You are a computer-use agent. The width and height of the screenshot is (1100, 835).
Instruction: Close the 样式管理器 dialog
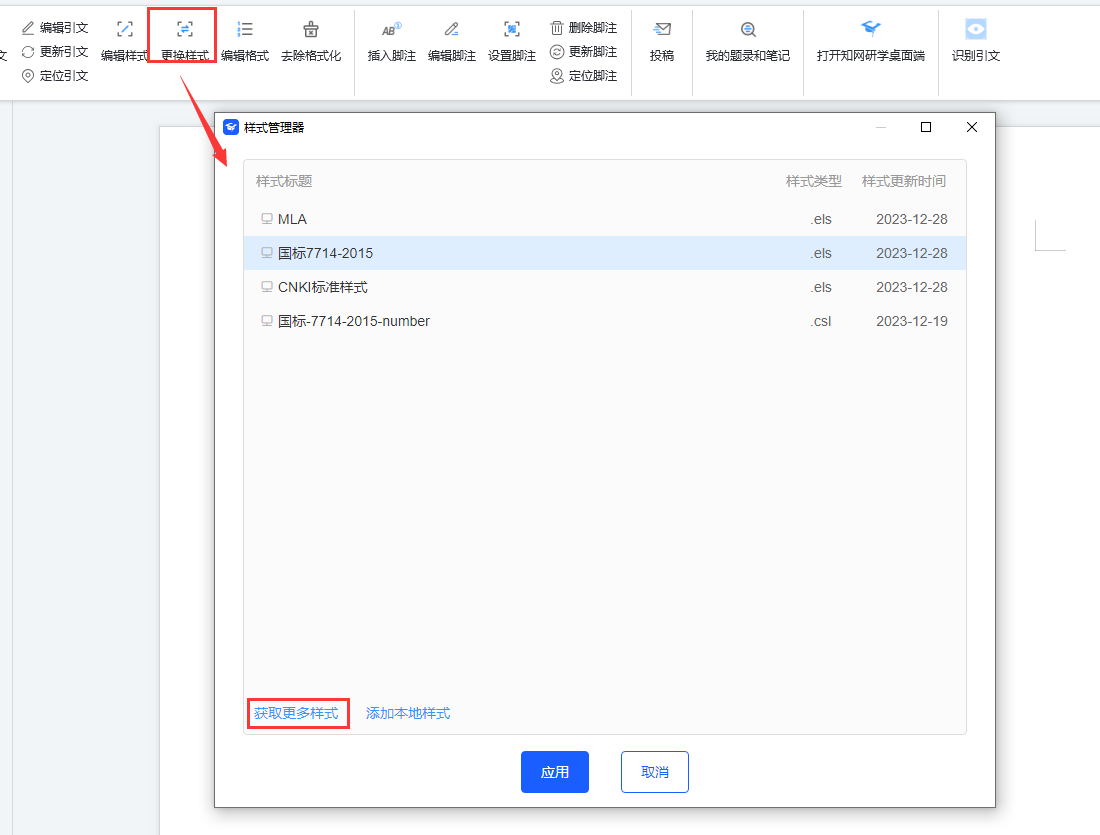[x=972, y=127]
